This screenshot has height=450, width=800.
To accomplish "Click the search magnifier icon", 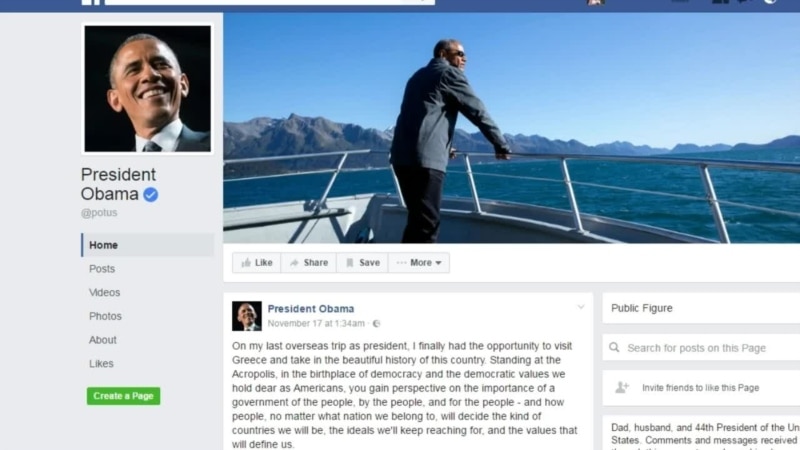I will [614, 347].
